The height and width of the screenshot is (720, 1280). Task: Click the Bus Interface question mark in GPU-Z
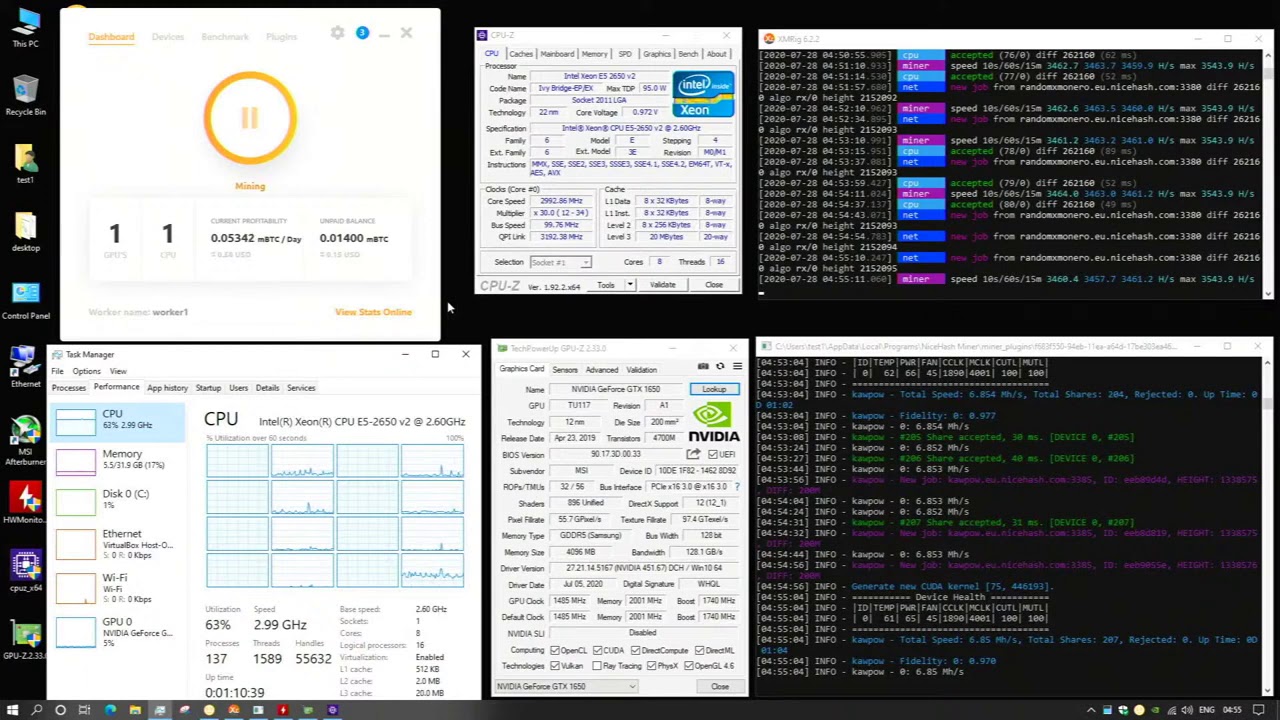tap(737, 486)
